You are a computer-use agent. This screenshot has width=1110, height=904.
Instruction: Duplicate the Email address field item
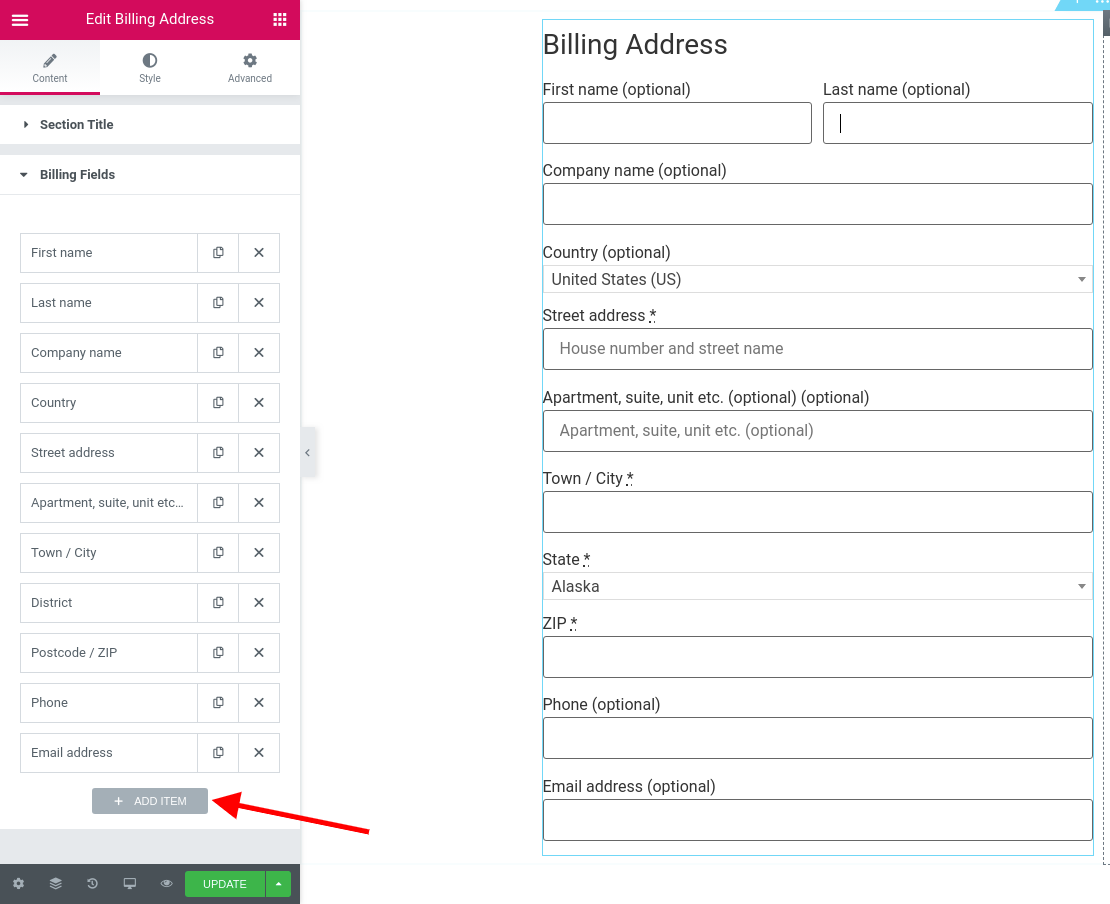pyautogui.click(x=218, y=753)
